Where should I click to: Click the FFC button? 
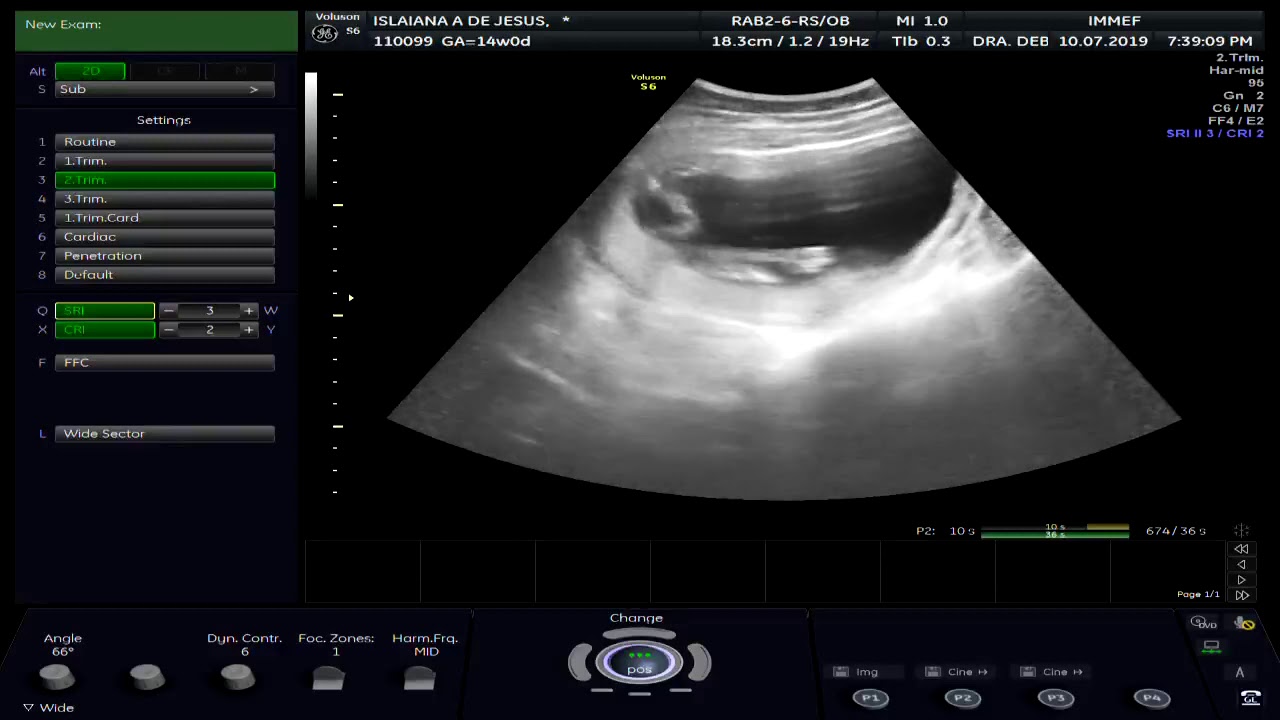[165, 363]
